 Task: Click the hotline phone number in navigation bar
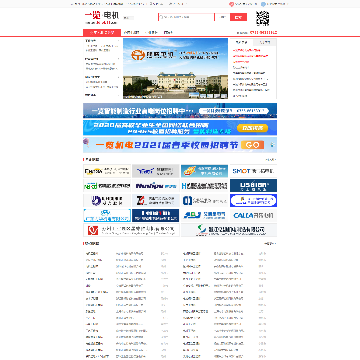point(263,33)
